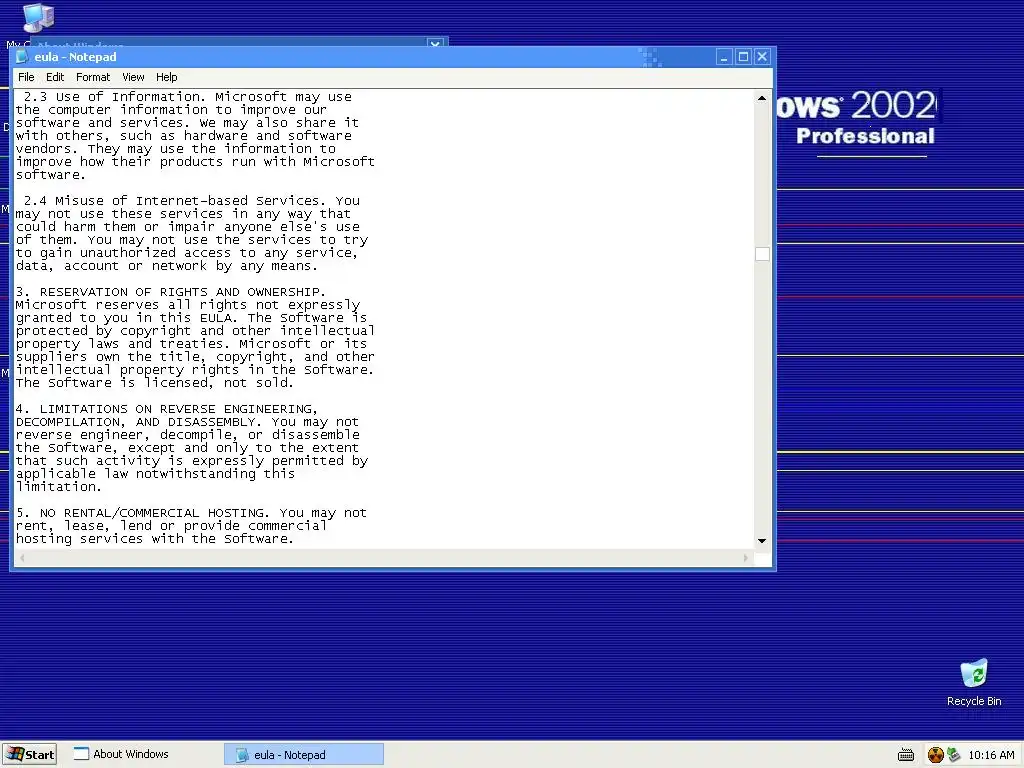Click '5. NO RENTAL/COMMERCIAL HOSTING.' line
Screen dimensions: 1024x768
tap(142, 513)
